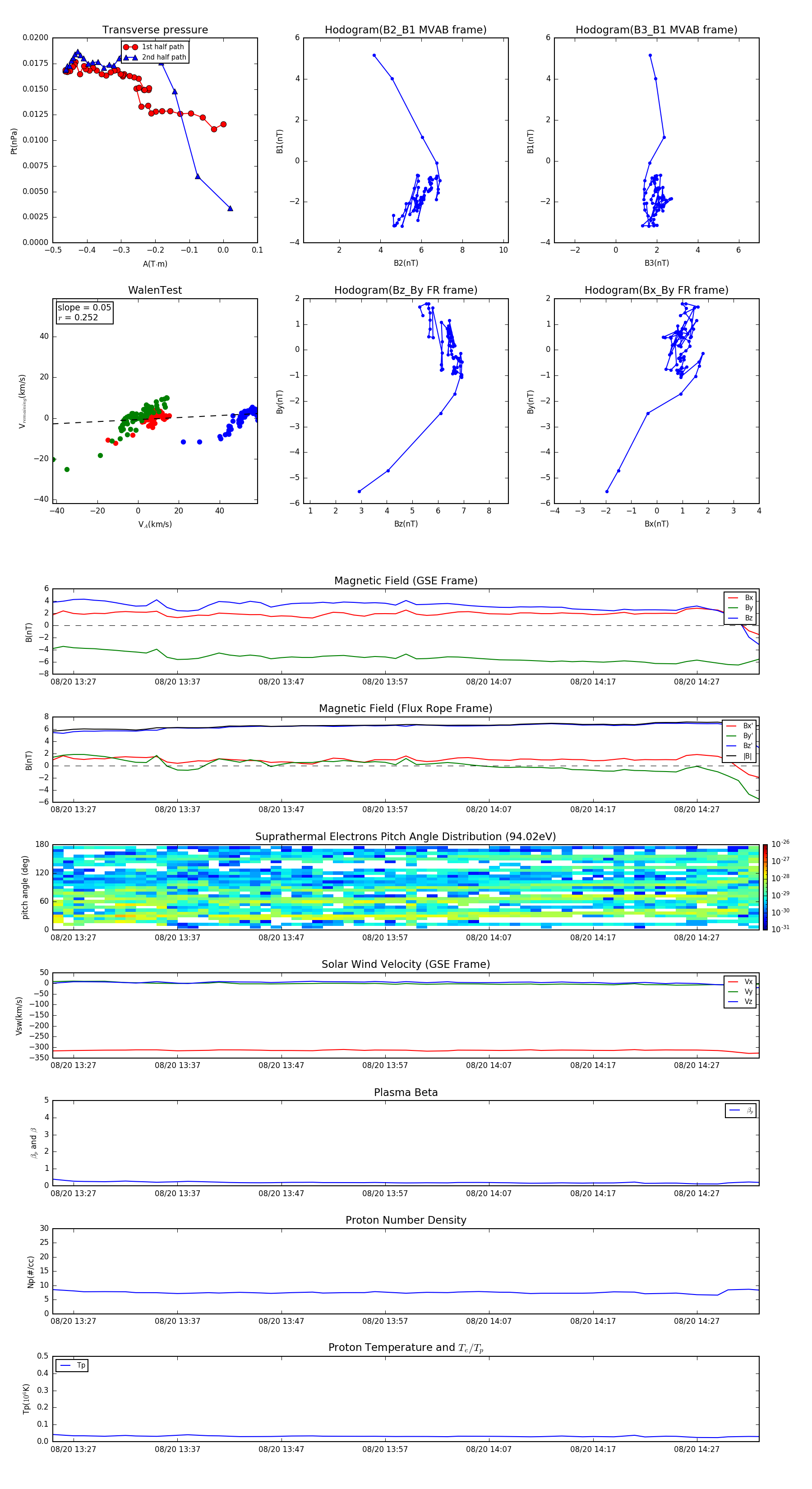812x1489 pixels.
Task: Click the βp legend in Plasma Beta panel
Action: point(741,1110)
